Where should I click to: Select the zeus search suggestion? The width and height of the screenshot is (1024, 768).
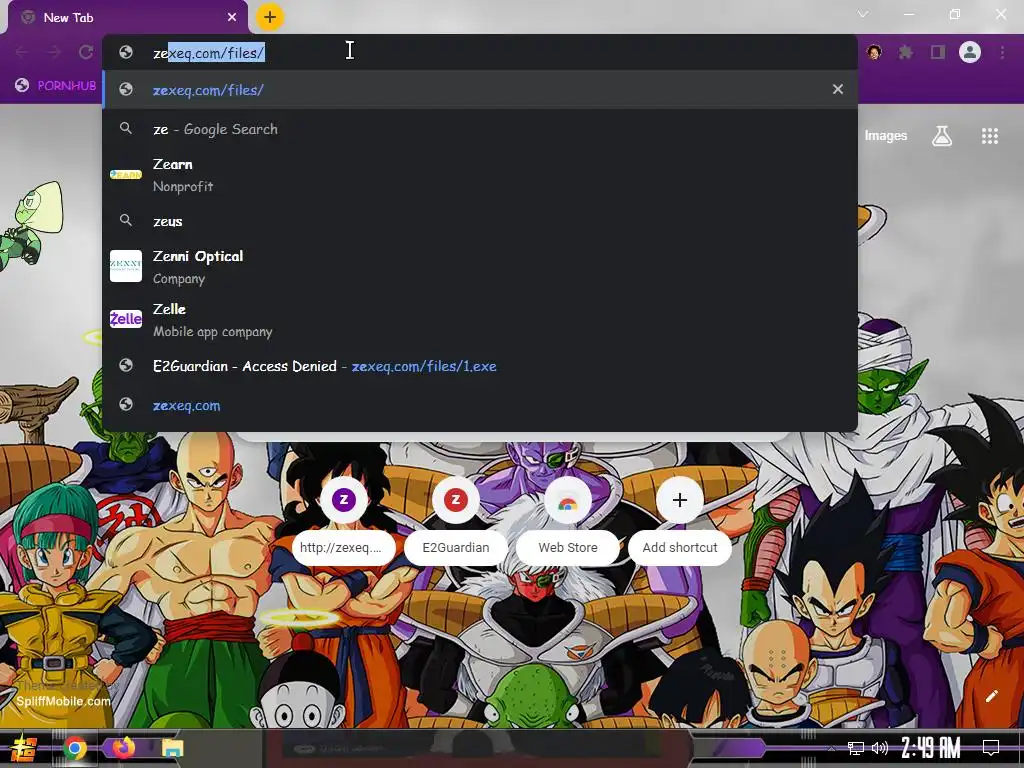pyautogui.click(x=479, y=221)
